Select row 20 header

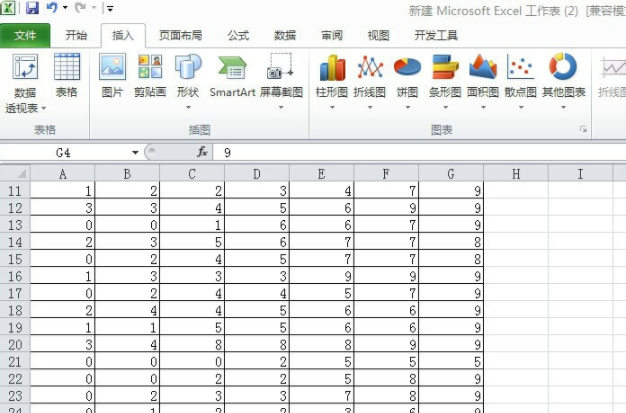pyautogui.click(x=15, y=344)
